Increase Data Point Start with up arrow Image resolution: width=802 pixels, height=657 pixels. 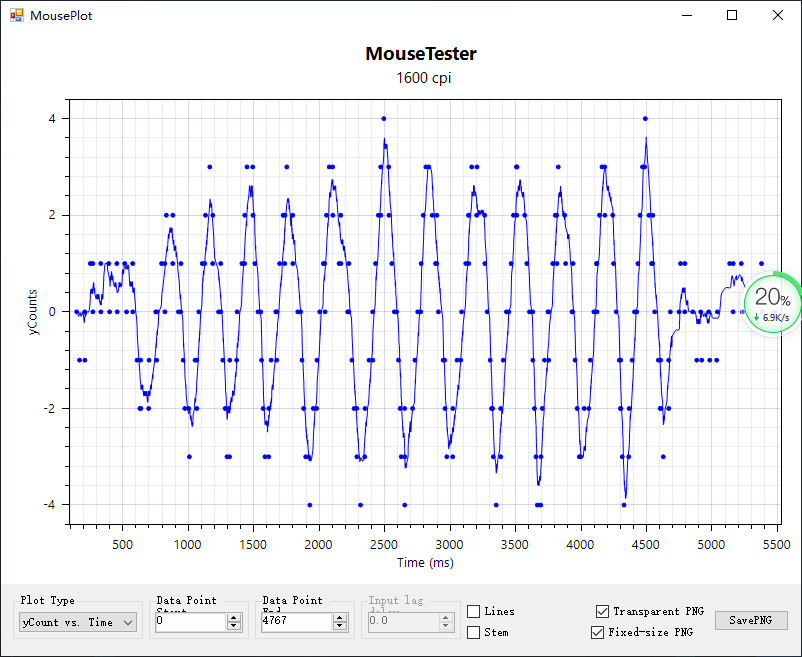234,618
